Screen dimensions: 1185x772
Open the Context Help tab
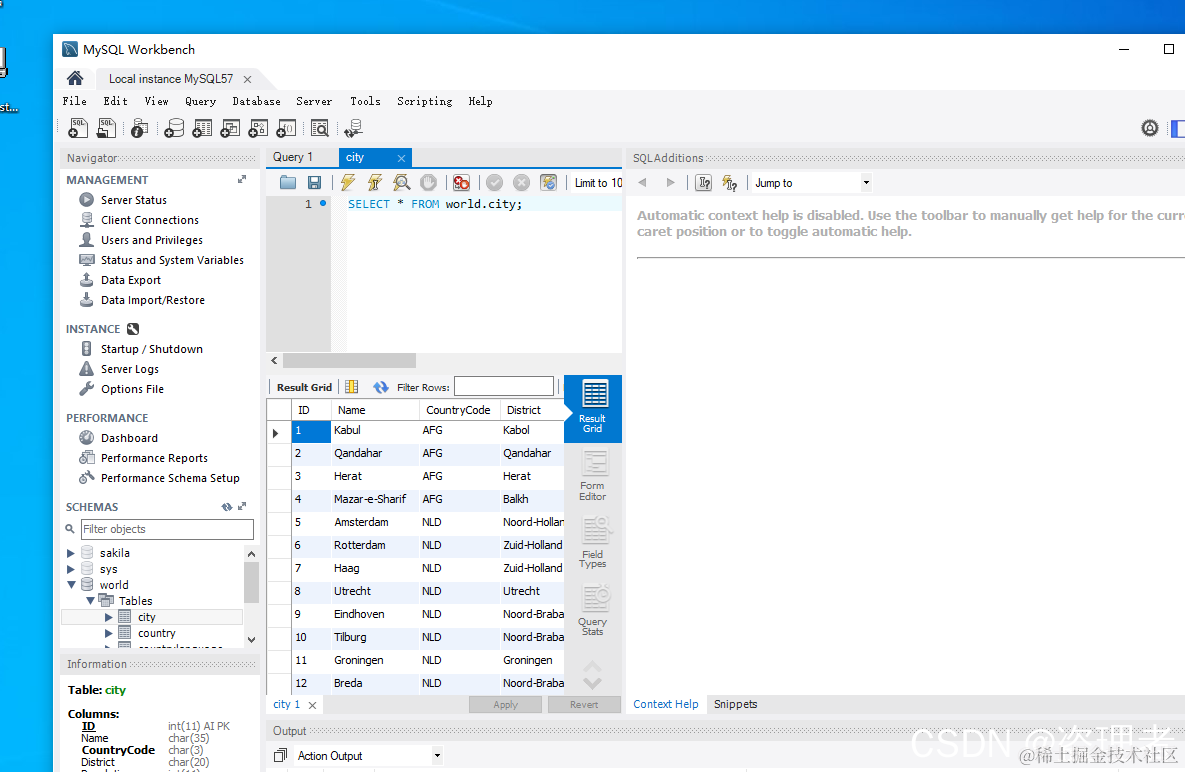click(666, 704)
